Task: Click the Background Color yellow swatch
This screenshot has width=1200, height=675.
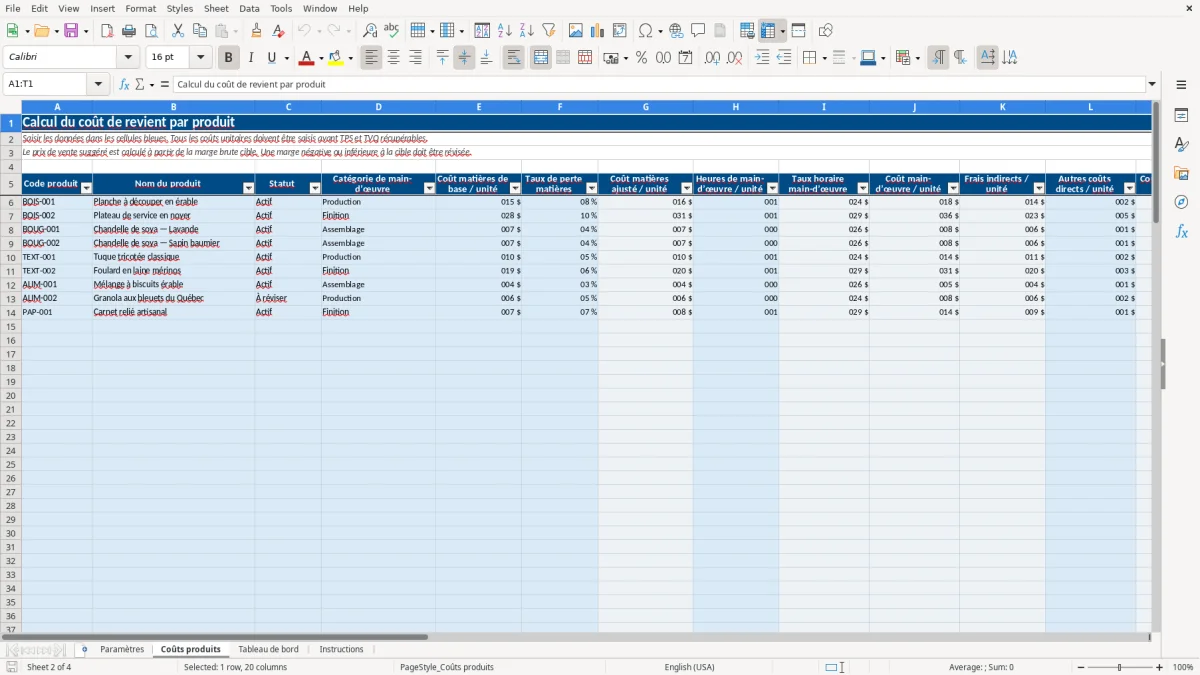Action: pos(335,58)
